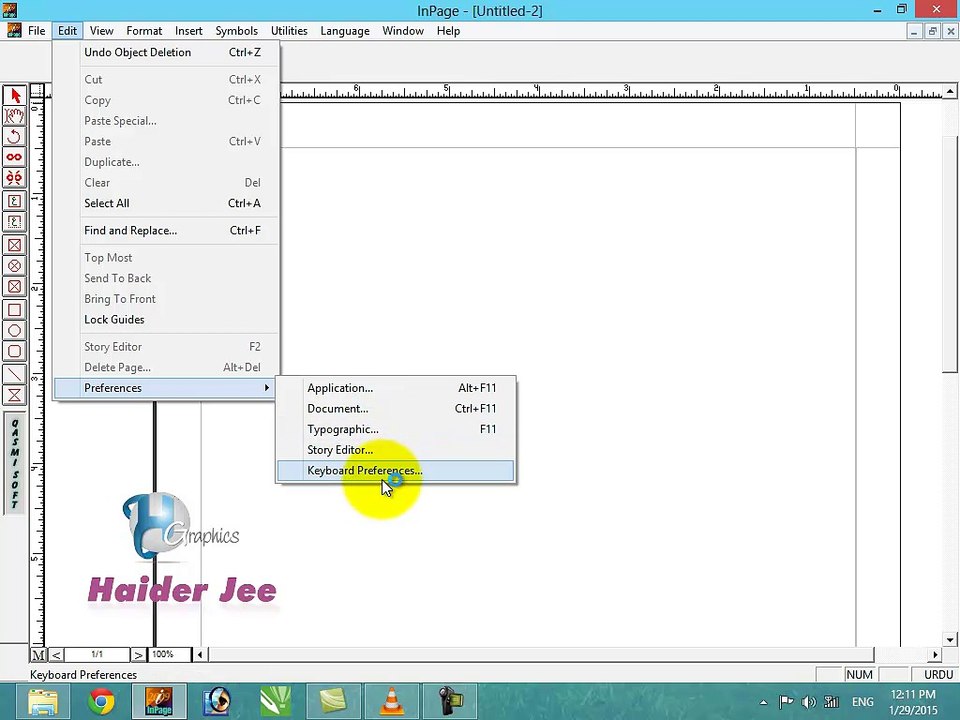This screenshot has width=960, height=720.
Task: Open the Action Center flag tray icon
Action: pos(786,702)
